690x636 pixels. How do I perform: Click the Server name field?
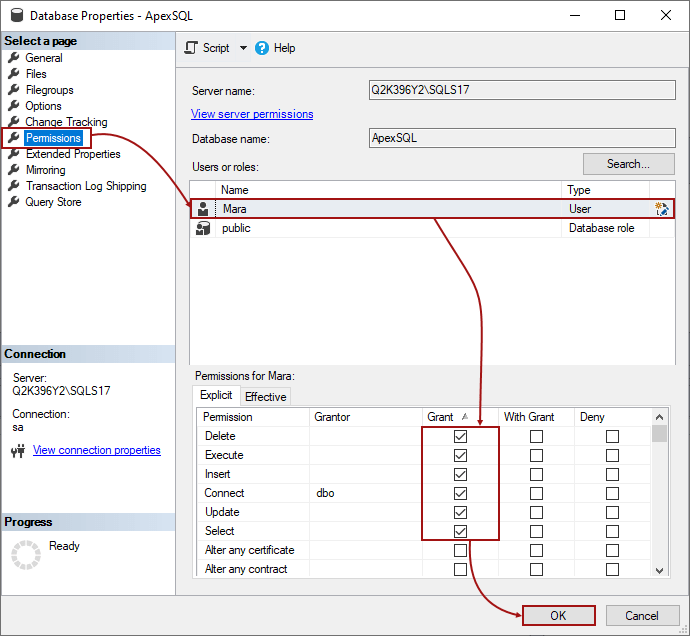point(522,90)
